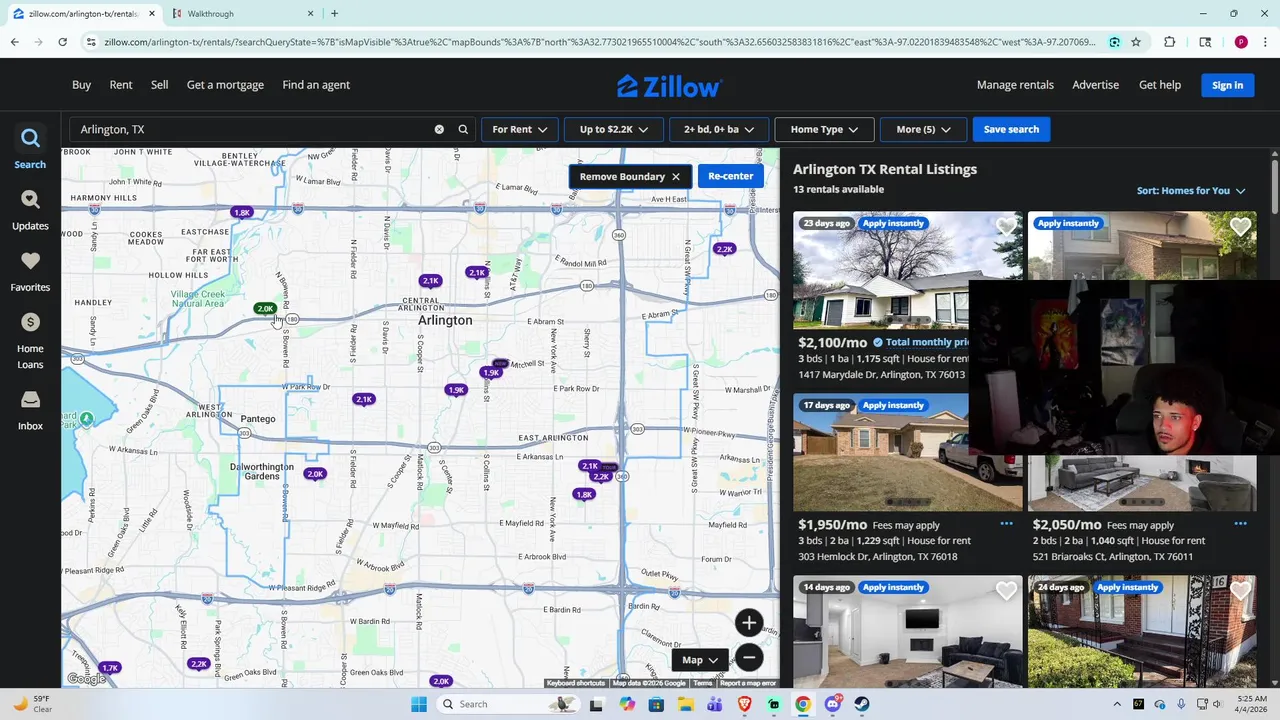1280x720 pixels.
Task: Click the Re-center map button
Action: [x=731, y=176]
